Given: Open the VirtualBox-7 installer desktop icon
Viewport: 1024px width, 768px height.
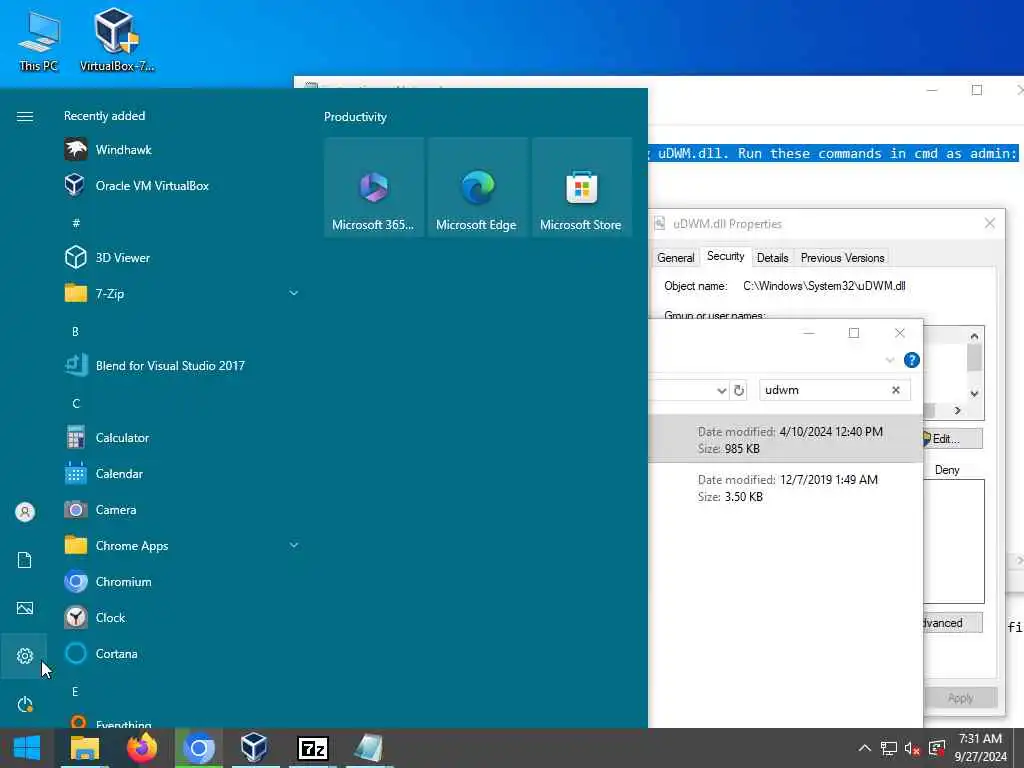Looking at the screenshot, I should (117, 40).
